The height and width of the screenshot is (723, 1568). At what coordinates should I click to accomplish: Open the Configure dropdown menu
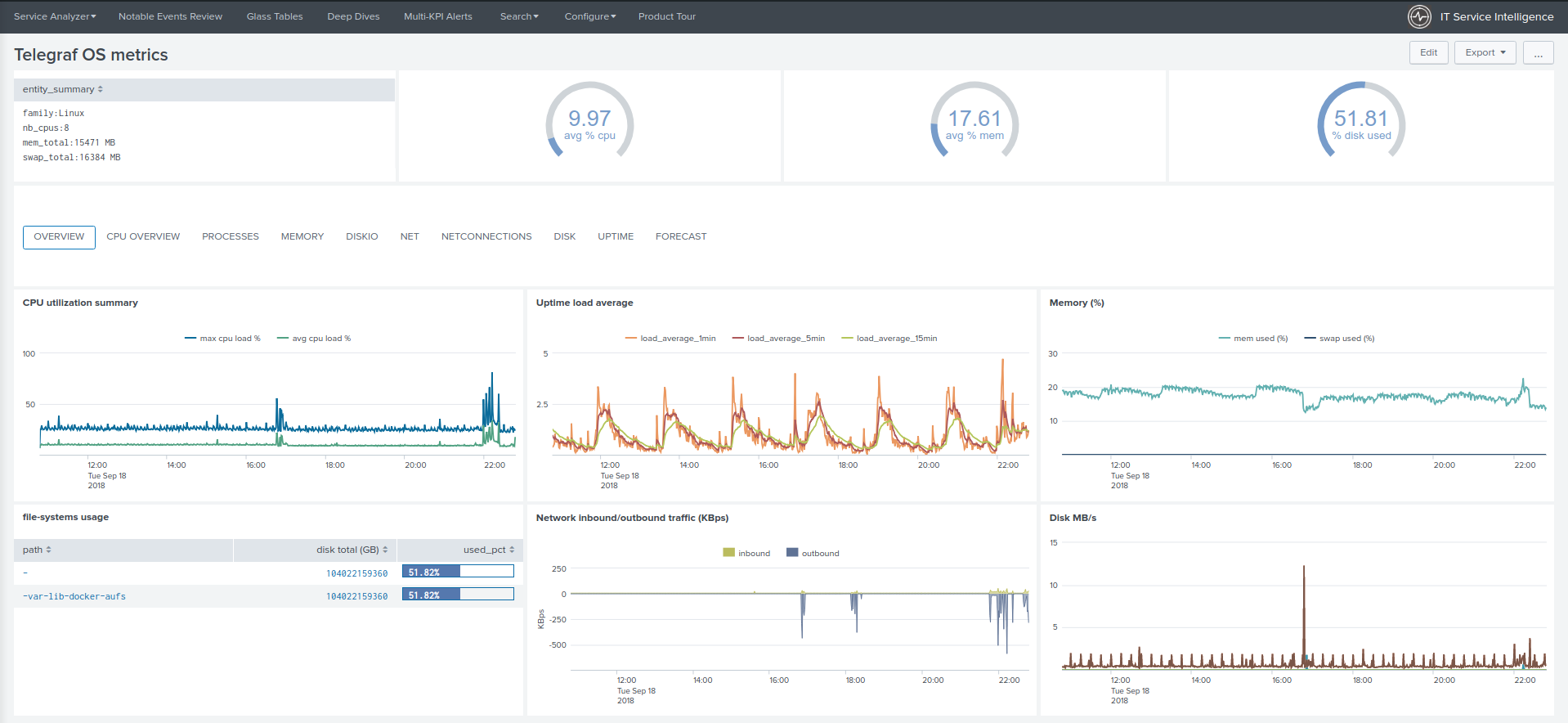click(590, 16)
